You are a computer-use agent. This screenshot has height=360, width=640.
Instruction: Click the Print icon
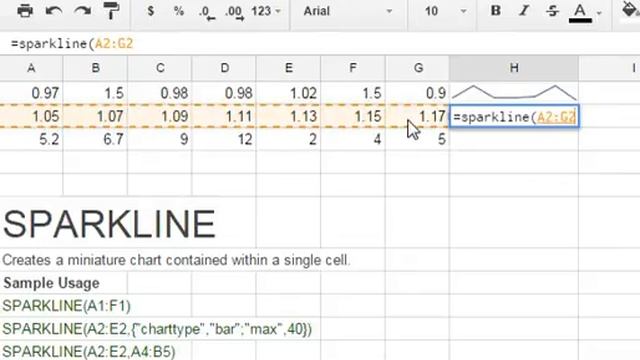(x=25, y=11)
